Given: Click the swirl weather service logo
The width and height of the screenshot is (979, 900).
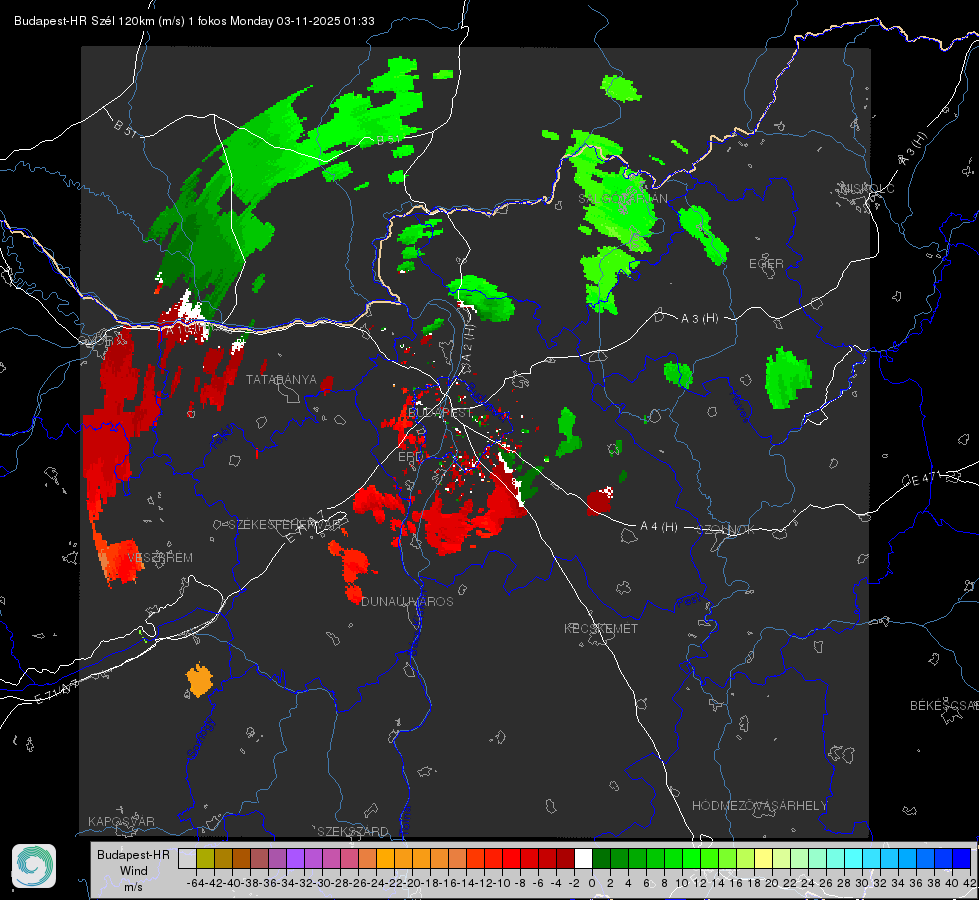Looking at the screenshot, I should pyautogui.click(x=34, y=866).
